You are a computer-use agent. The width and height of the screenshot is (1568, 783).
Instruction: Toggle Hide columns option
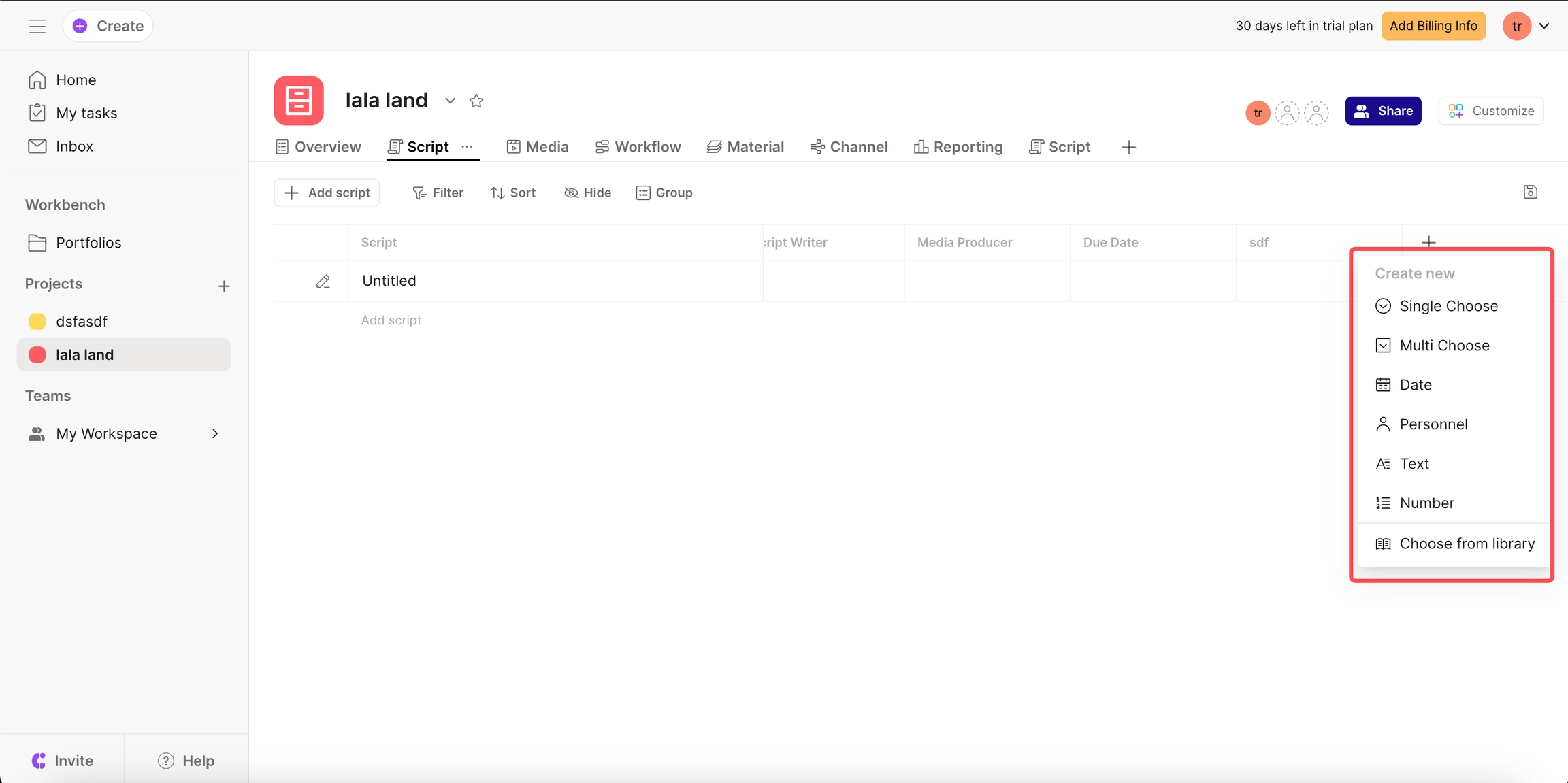[587, 193]
